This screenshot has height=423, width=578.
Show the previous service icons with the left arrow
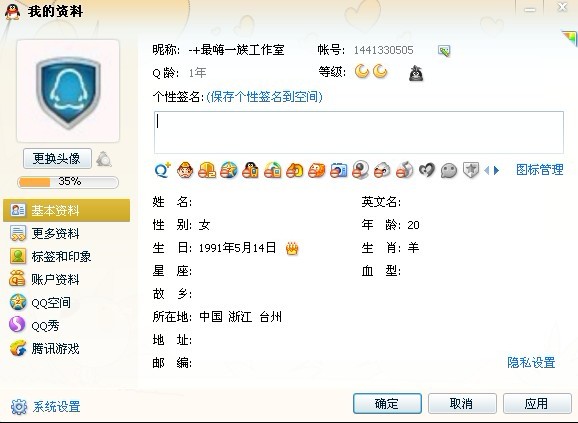point(487,170)
